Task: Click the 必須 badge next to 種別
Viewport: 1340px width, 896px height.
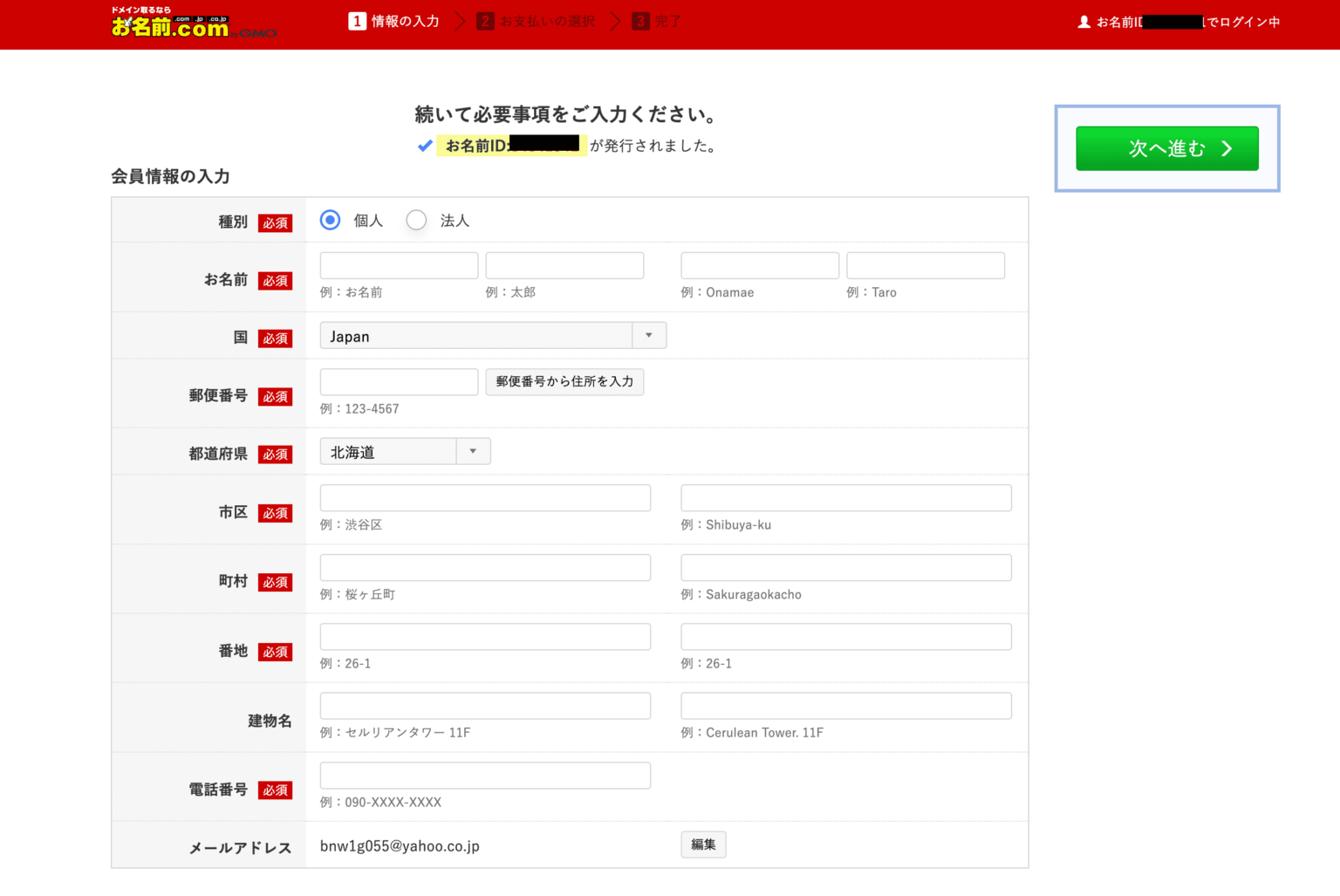Action: [276, 222]
